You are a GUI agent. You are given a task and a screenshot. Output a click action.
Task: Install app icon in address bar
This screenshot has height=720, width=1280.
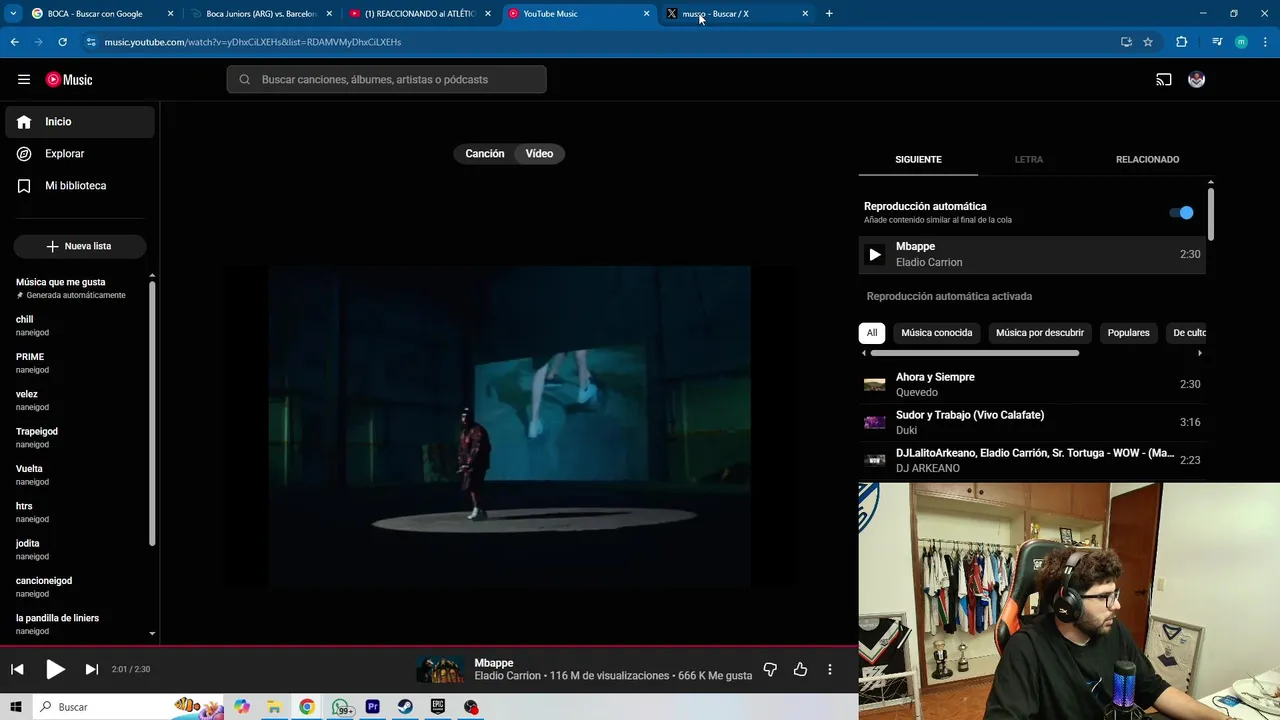[x=1126, y=42]
